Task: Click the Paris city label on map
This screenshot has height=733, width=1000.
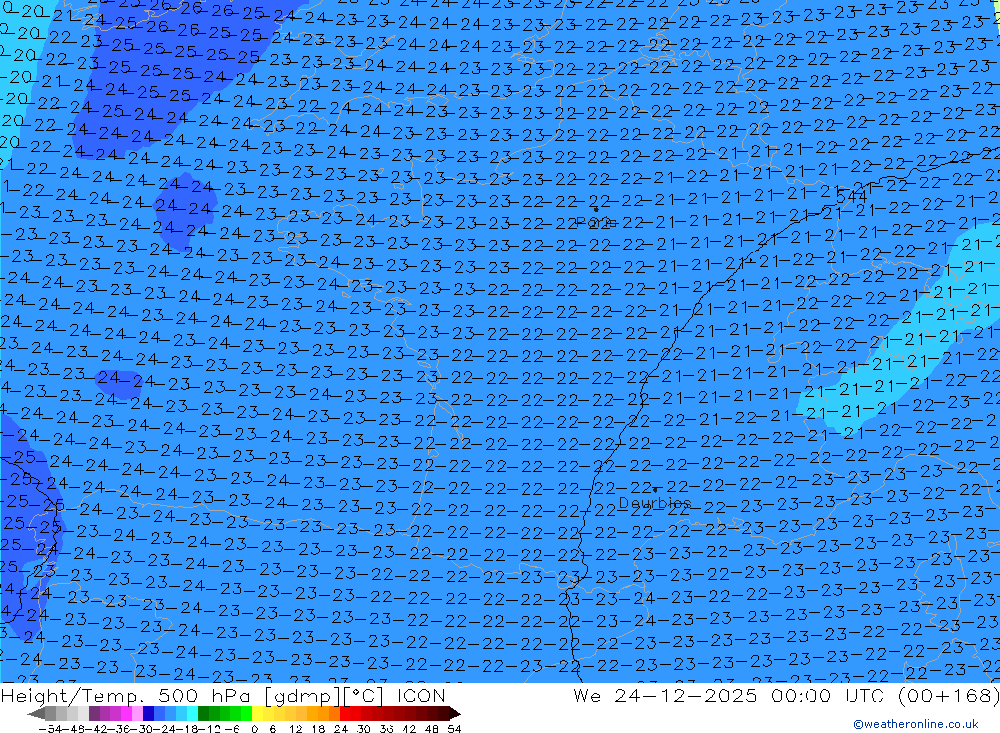Action: tap(596, 222)
